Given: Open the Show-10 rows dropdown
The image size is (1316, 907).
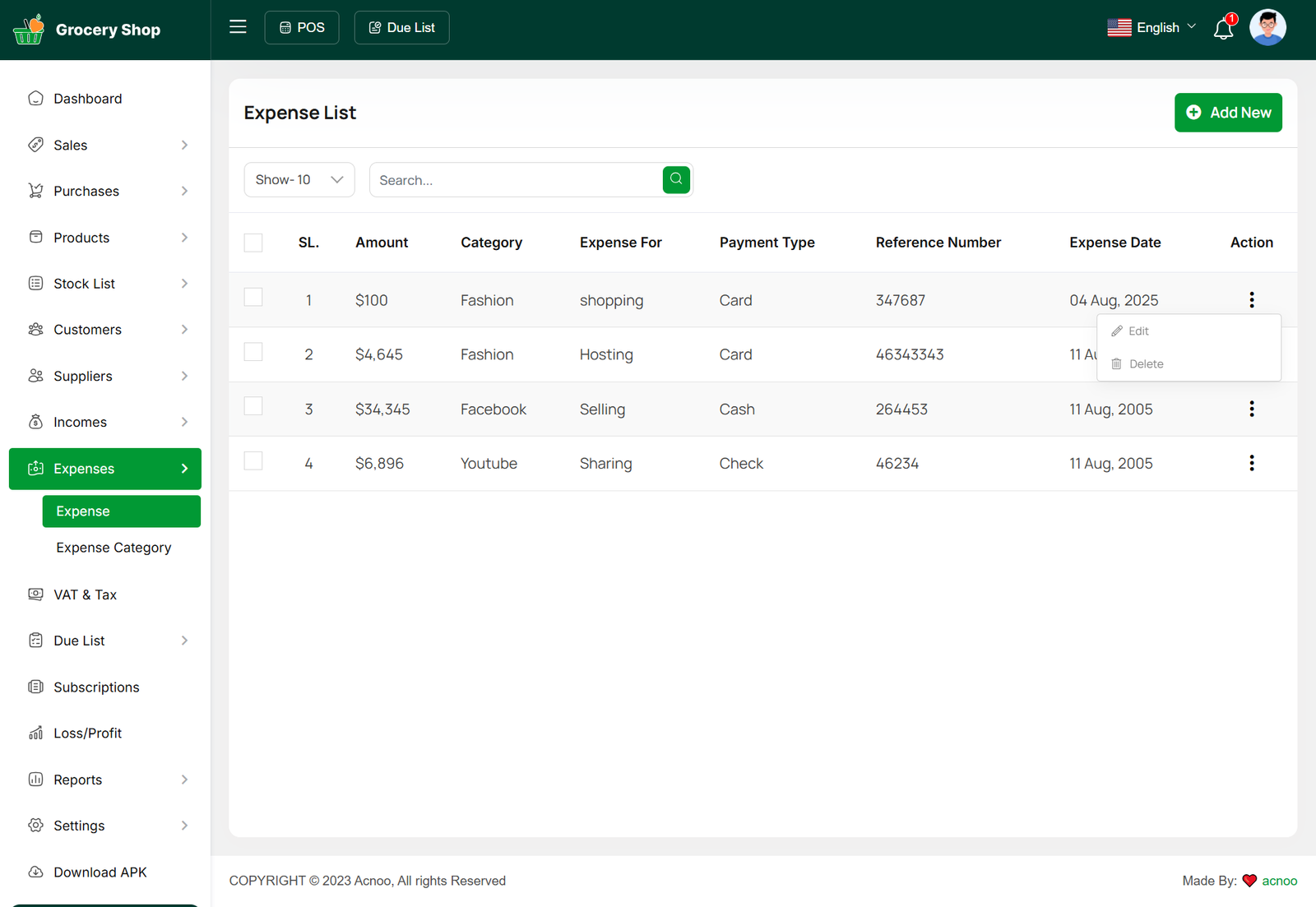Looking at the screenshot, I should 299,179.
